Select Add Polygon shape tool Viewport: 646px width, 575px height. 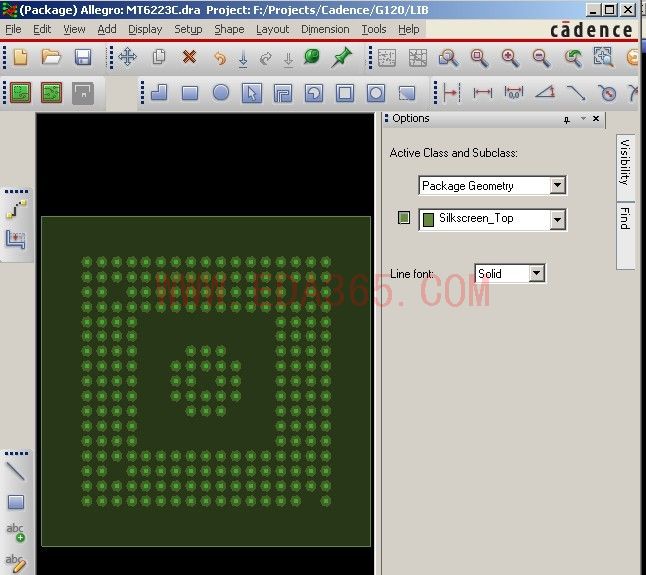159,93
